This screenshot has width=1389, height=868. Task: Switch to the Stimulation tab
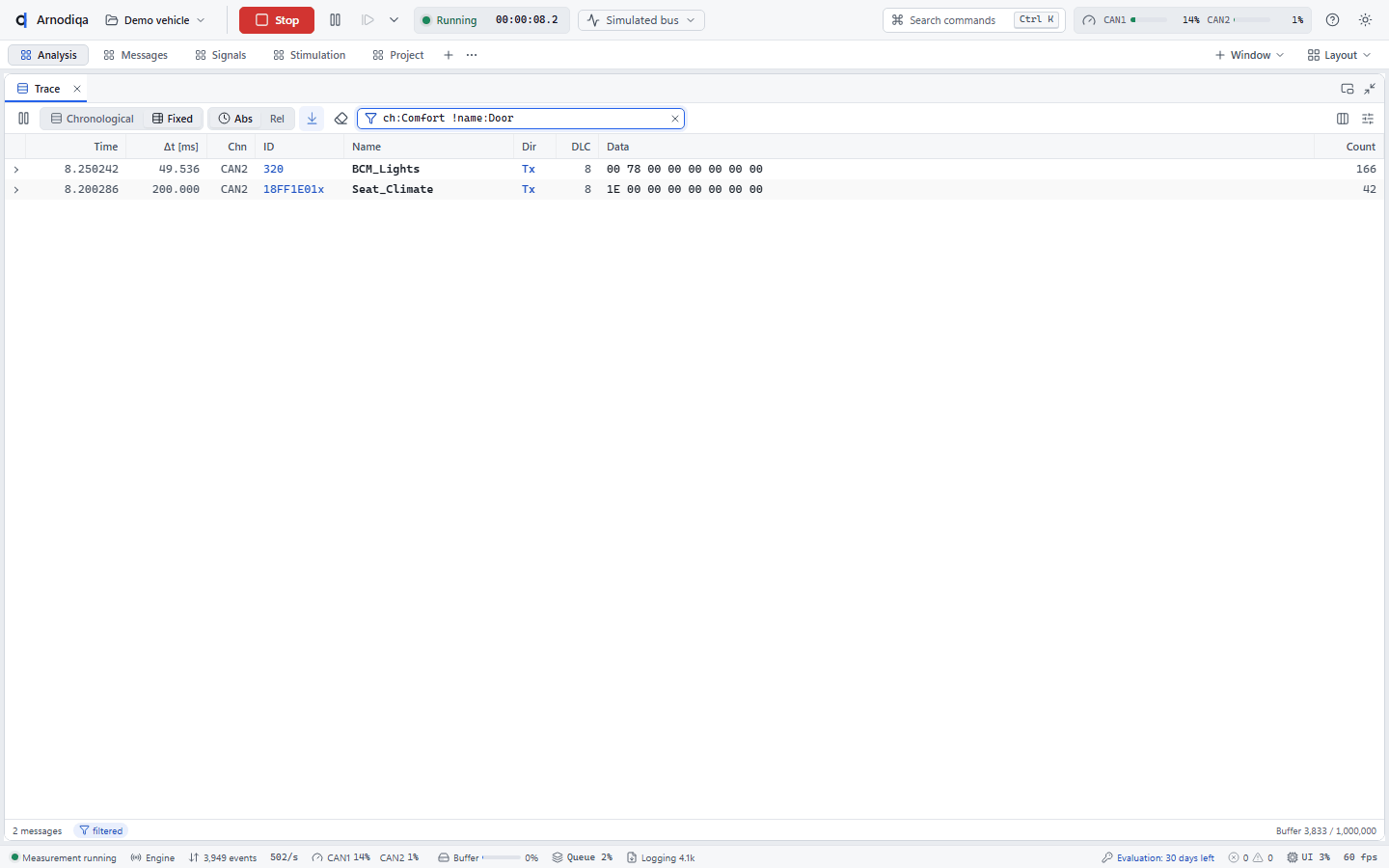tap(309, 55)
